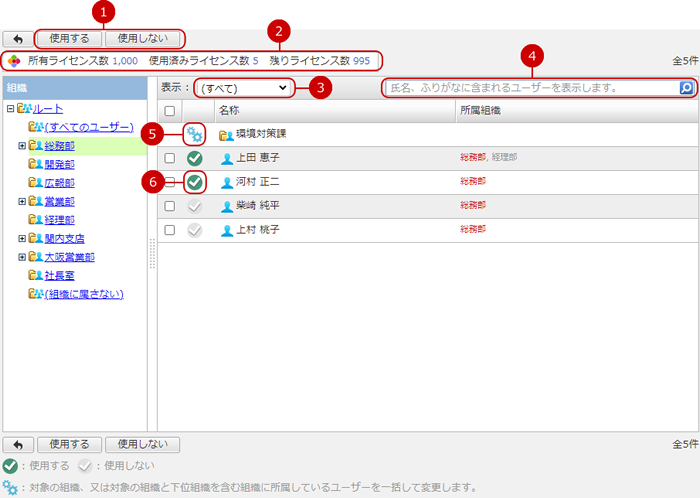Click the bulk-change gear icon for 環境対策課
700x498 pixels.
[x=195, y=134]
